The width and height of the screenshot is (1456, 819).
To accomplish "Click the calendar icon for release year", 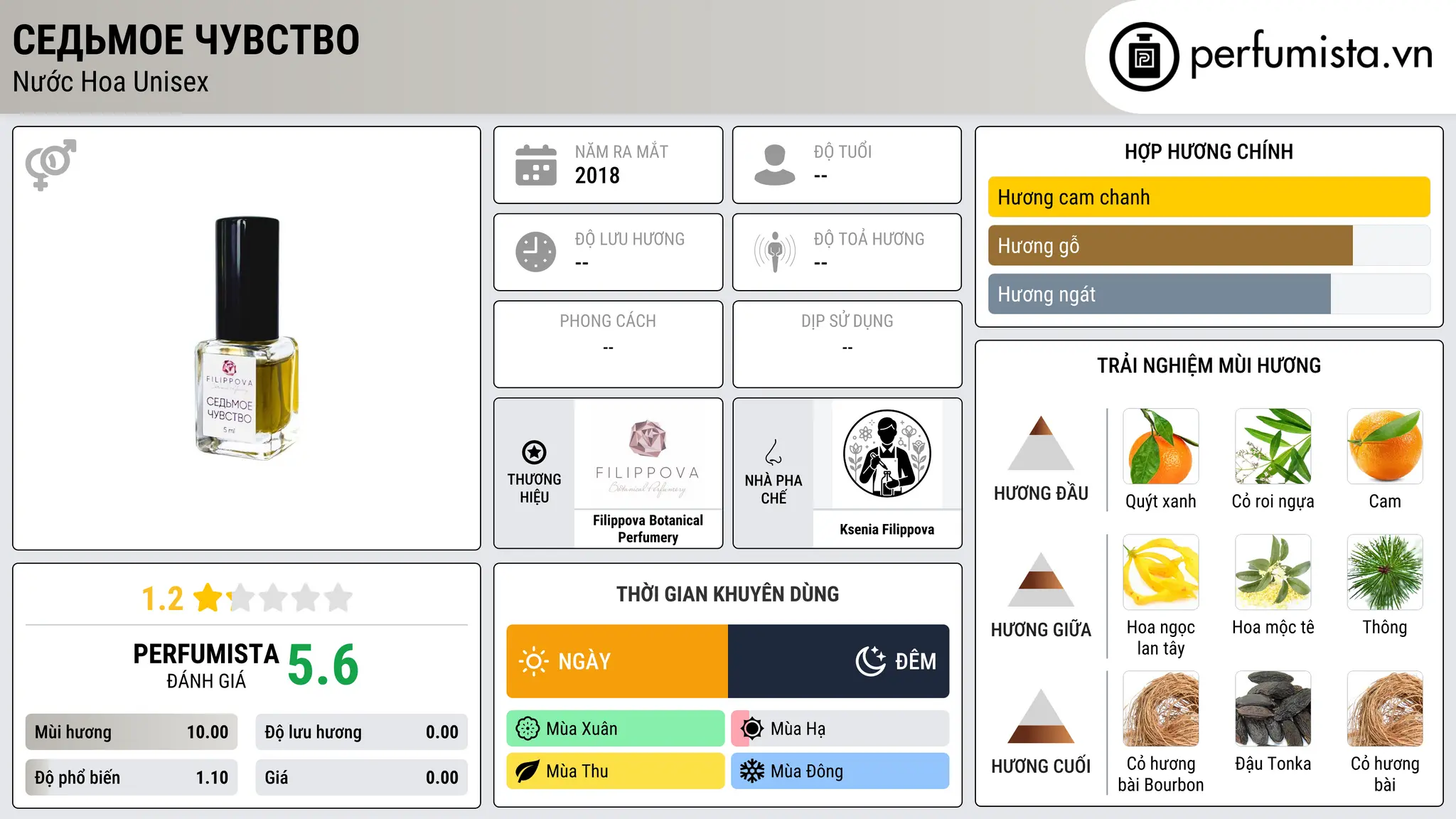I will pos(536,165).
